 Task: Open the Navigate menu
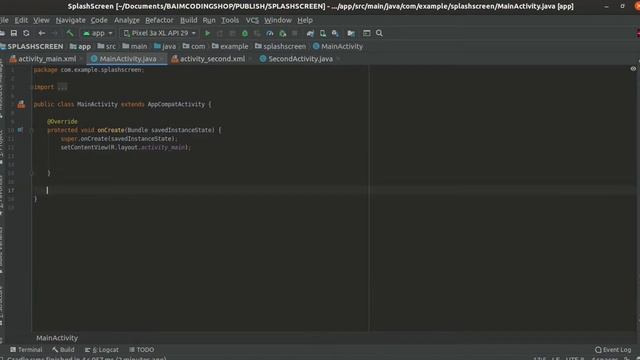coord(71,20)
